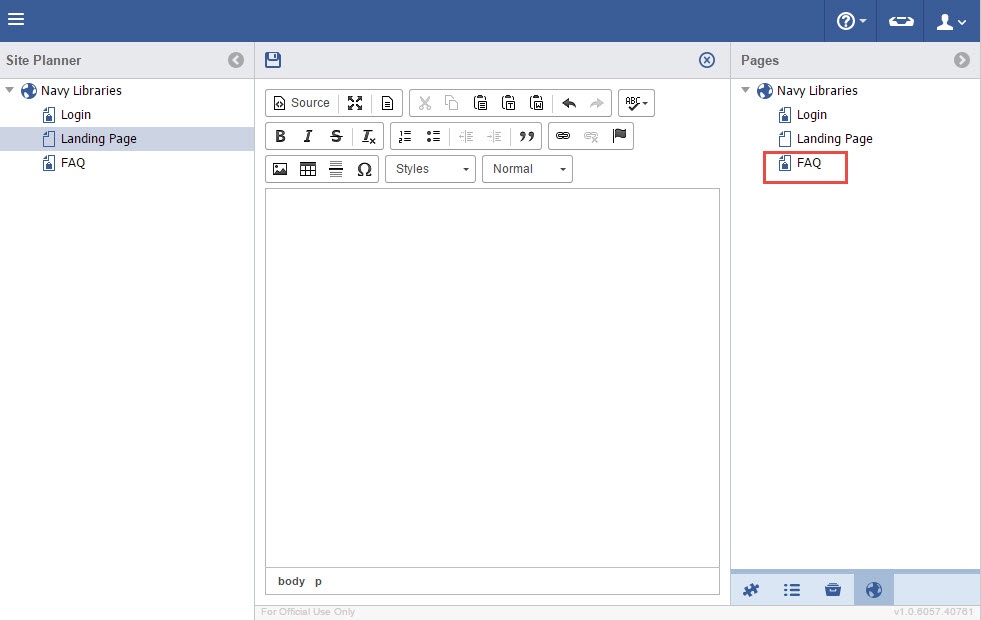This screenshot has width=981, height=620.
Task: Click the block quote icon
Action: 527,136
